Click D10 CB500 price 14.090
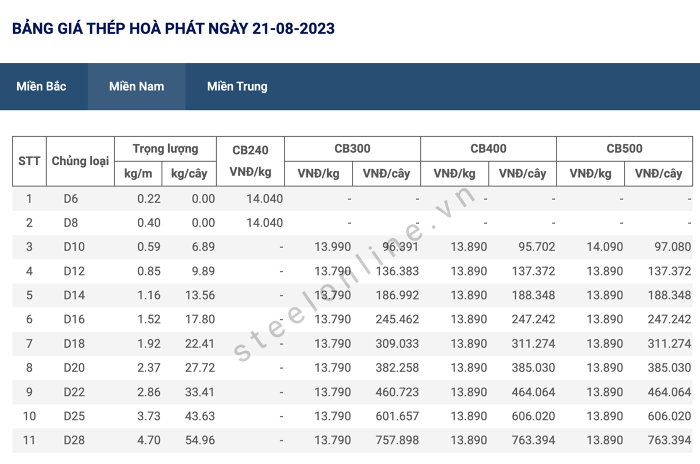This screenshot has width=700, height=464. [x=604, y=247]
